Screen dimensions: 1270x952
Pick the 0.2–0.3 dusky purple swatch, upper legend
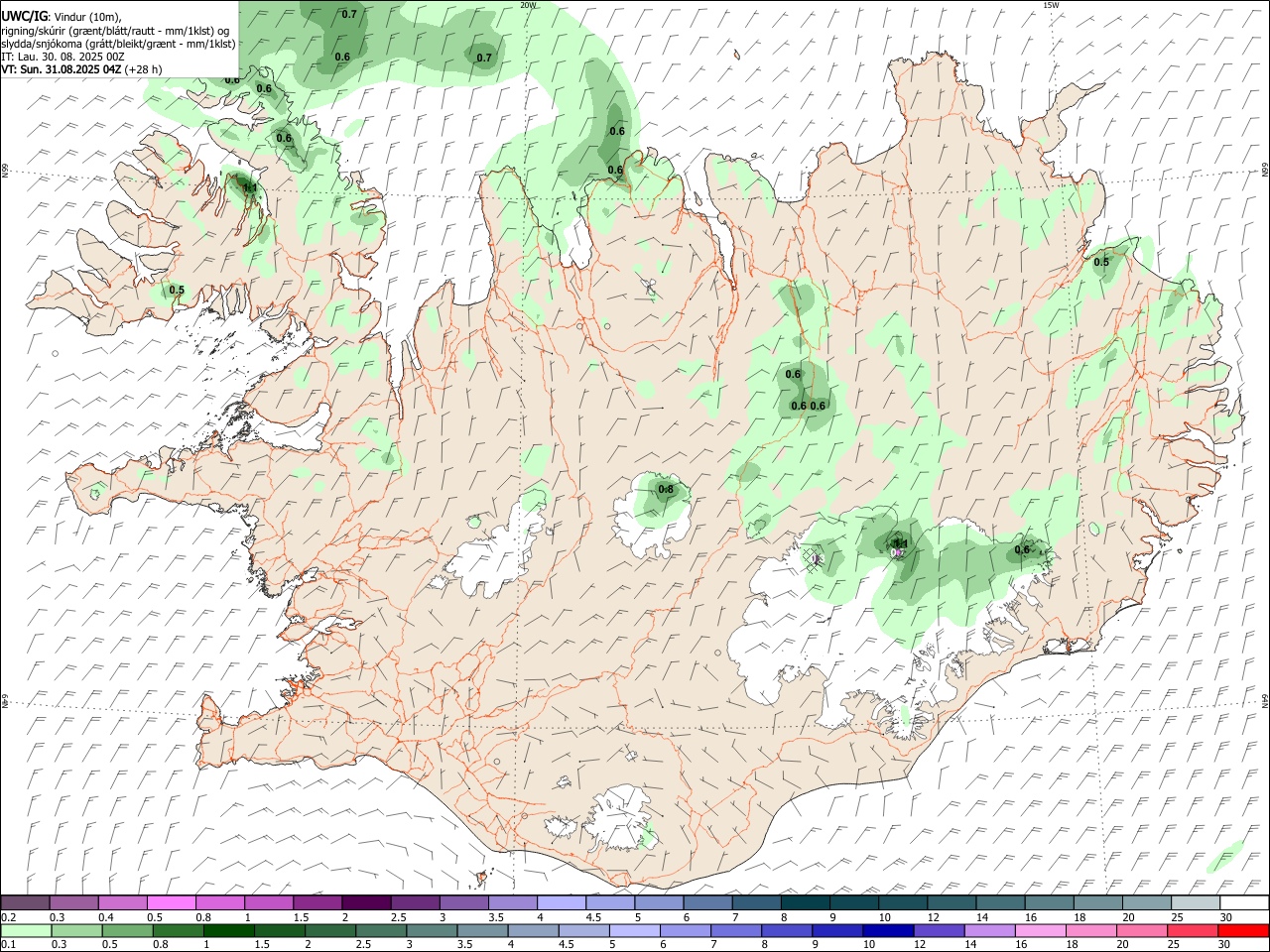coord(26,903)
